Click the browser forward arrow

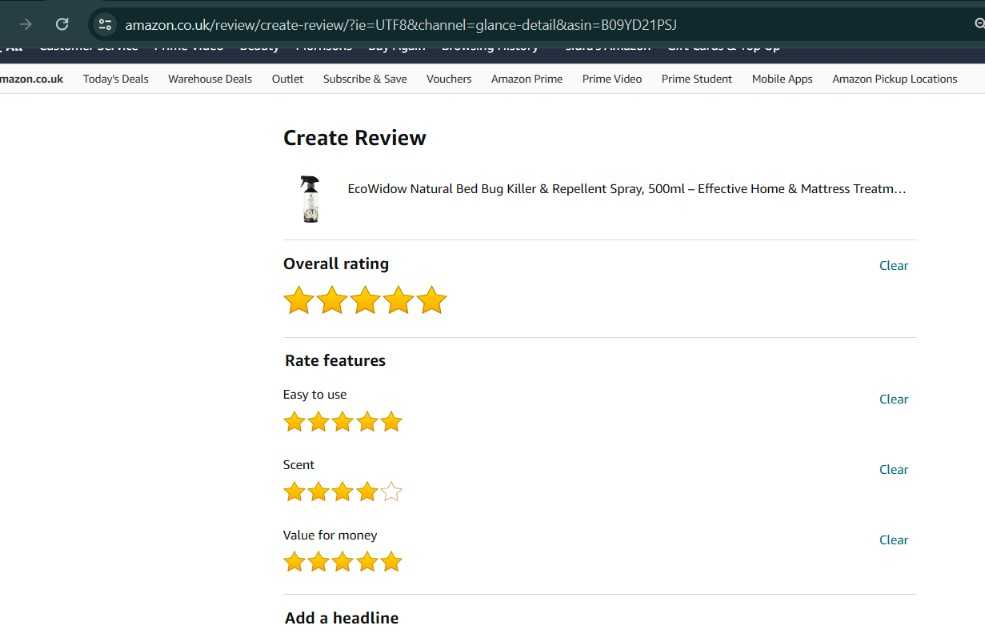[25, 24]
